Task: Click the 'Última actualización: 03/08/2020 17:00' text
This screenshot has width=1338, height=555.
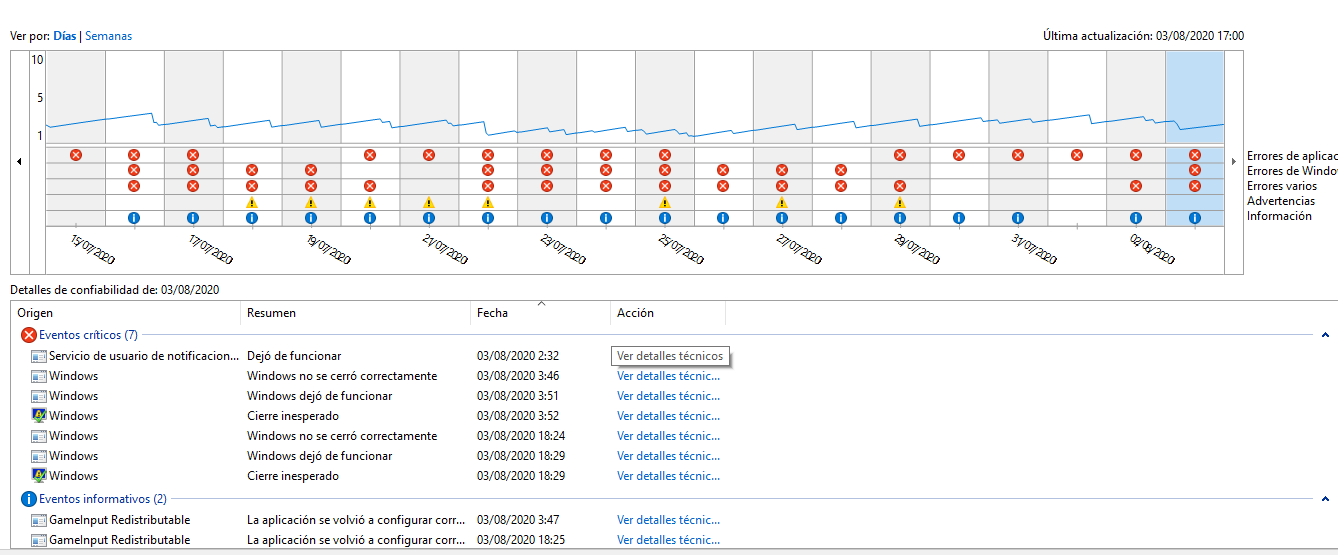Action: coord(1143,36)
